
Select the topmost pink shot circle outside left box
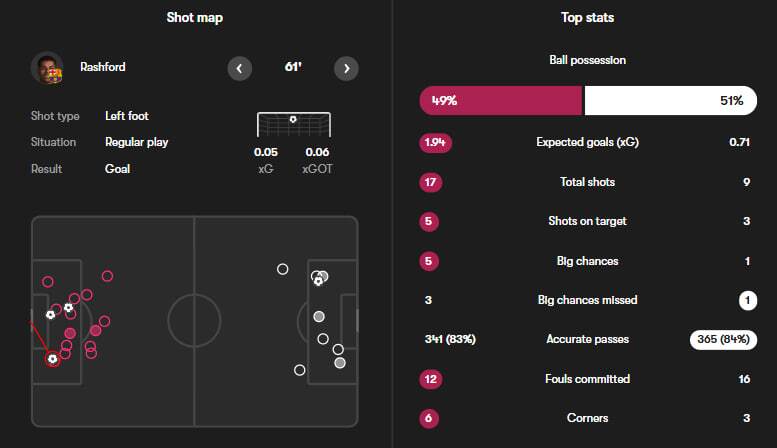107,276
